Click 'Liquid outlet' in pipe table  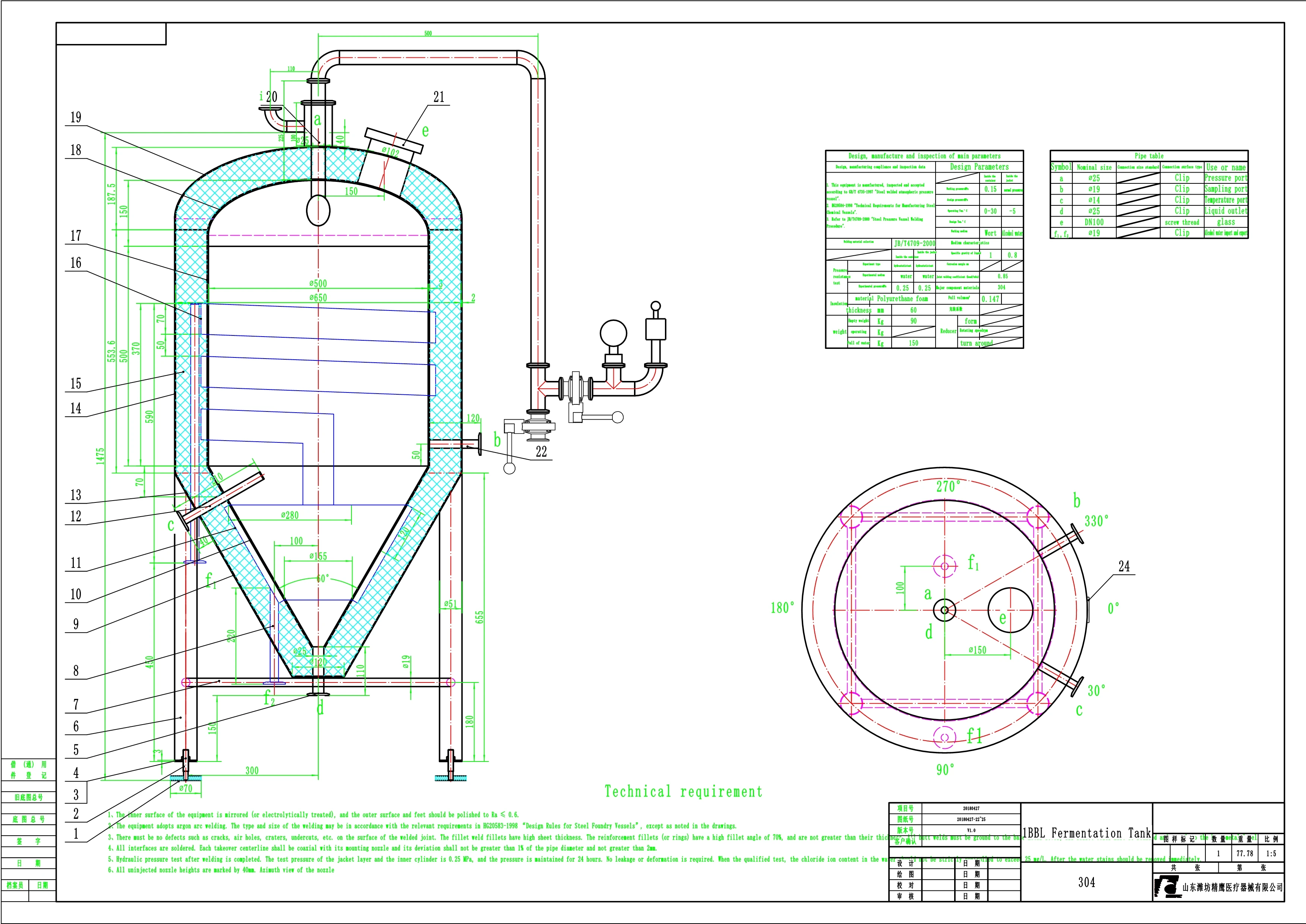point(1226,211)
